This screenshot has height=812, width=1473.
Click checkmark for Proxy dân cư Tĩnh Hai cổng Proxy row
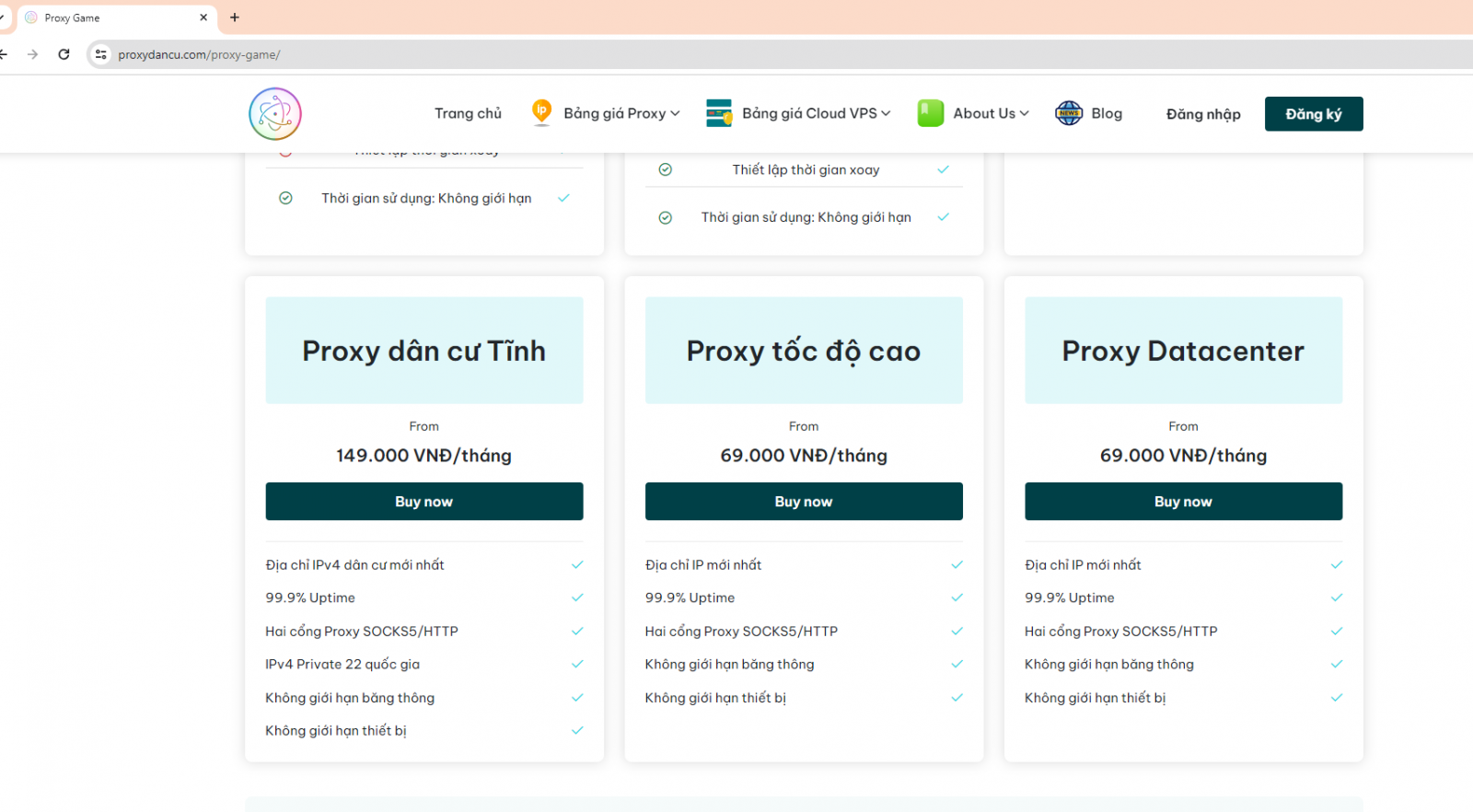click(x=577, y=631)
